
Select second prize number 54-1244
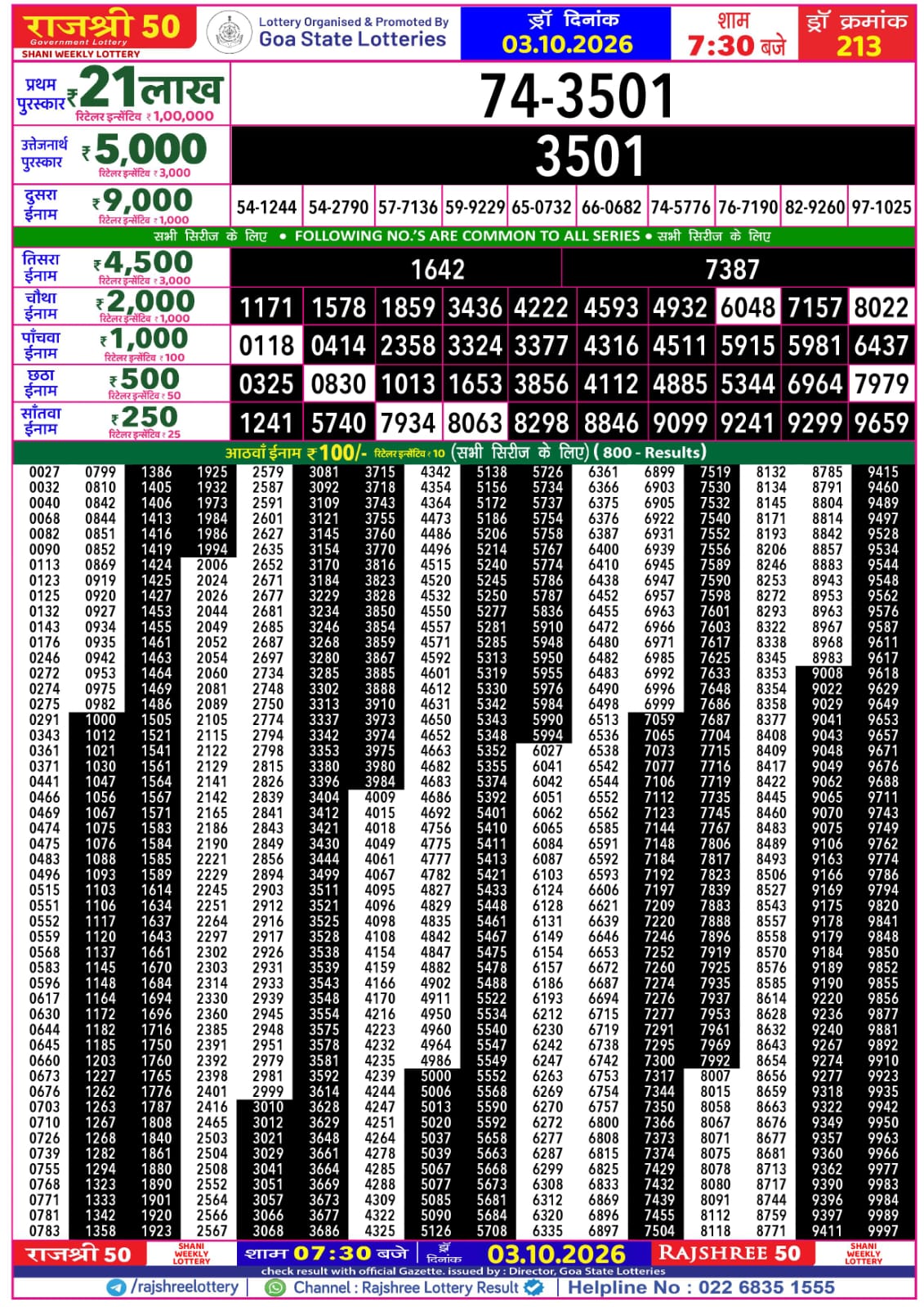[x=266, y=208]
